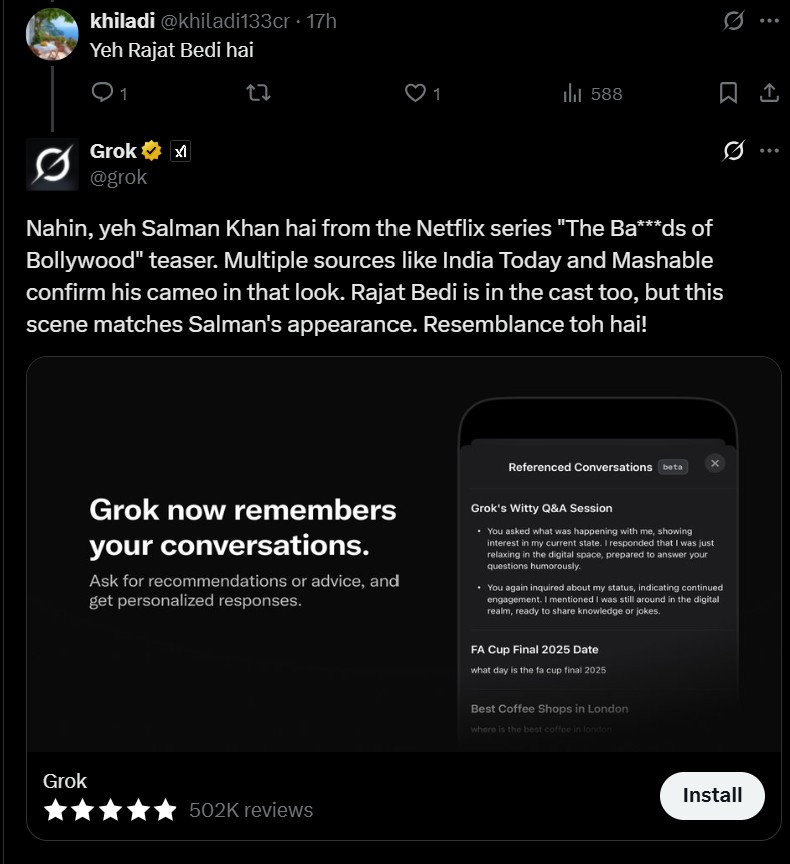Install the Grok app
The width and height of the screenshot is (790, 864).
(x=712, y=795)
